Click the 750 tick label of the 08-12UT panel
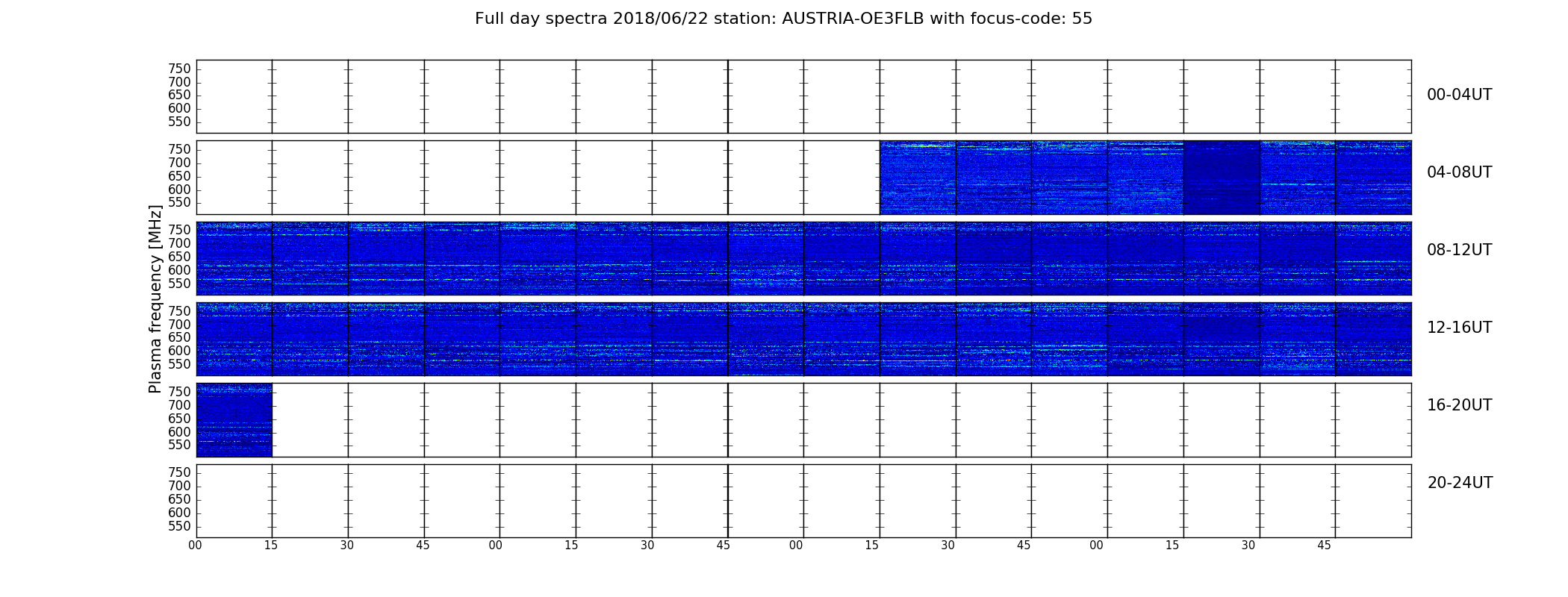 click(x=179, y=230)
